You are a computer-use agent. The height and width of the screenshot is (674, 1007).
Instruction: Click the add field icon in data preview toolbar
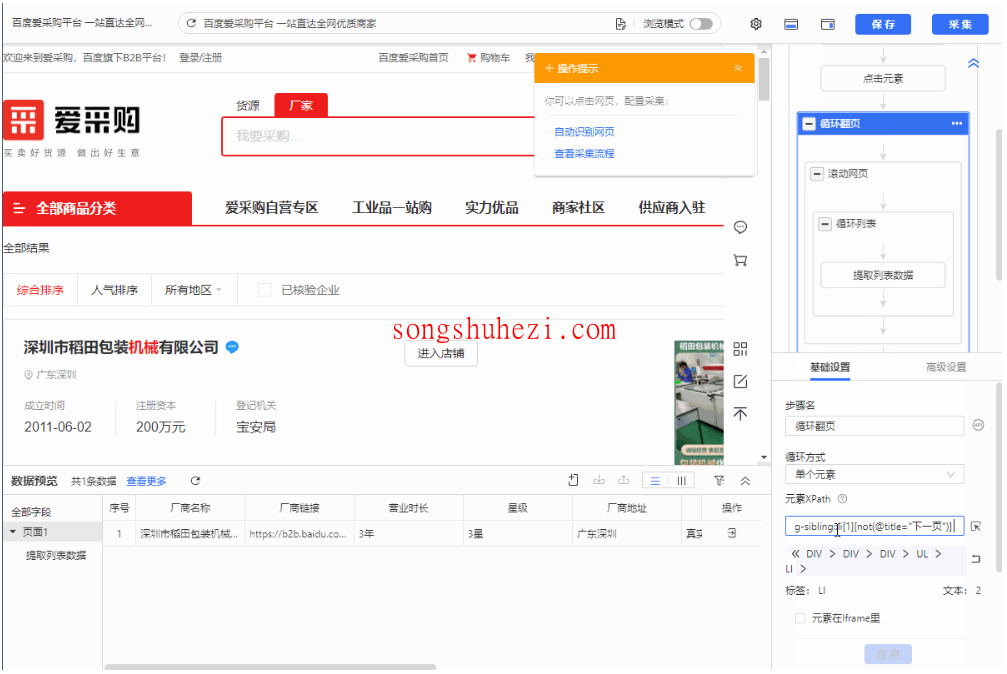(x=574, y=480)
